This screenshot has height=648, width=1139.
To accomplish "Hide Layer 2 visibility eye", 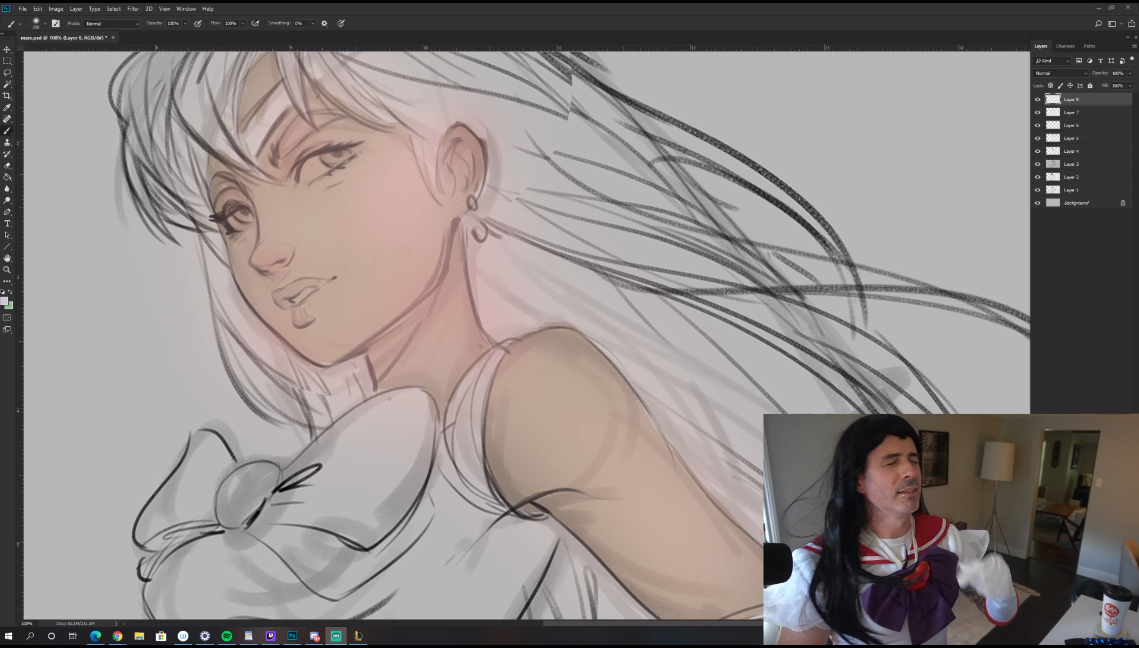I will click(x=1037, y=177).
